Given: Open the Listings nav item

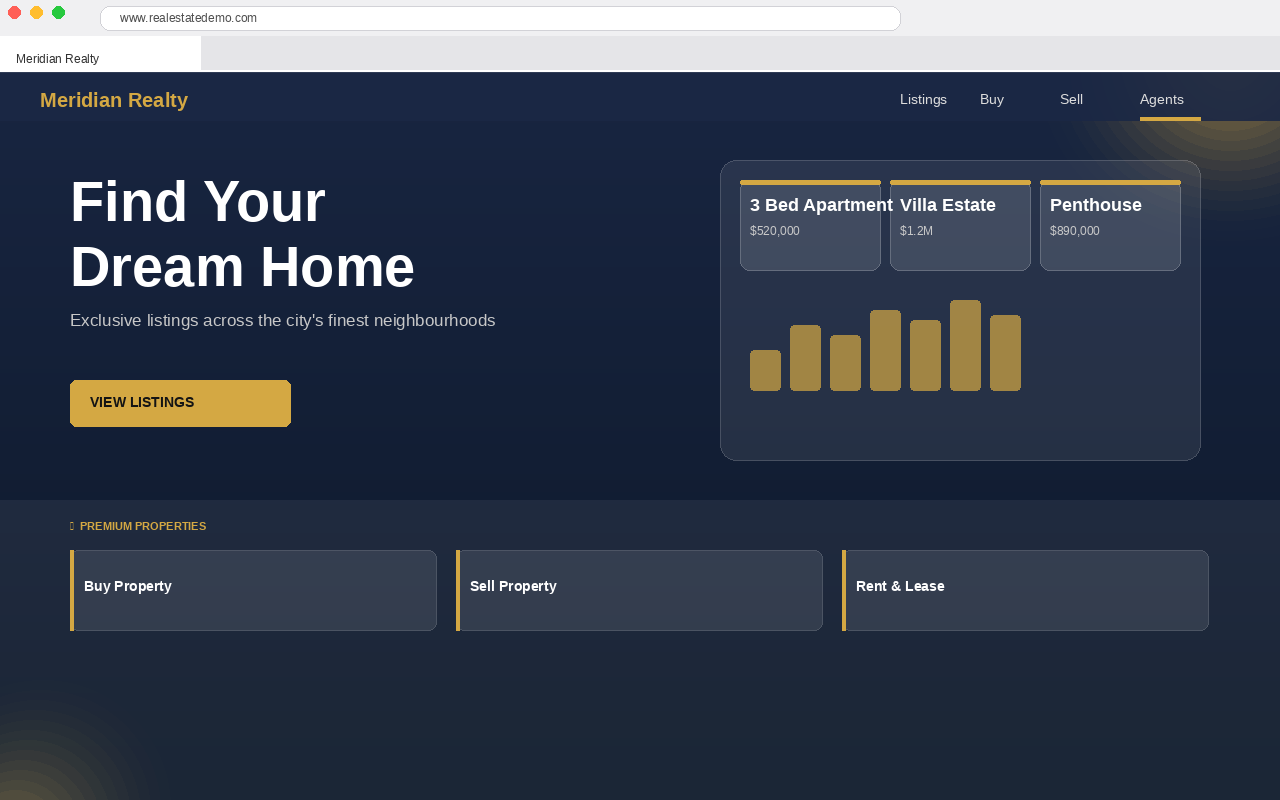Looking at the screenshot, I should 923,99.
